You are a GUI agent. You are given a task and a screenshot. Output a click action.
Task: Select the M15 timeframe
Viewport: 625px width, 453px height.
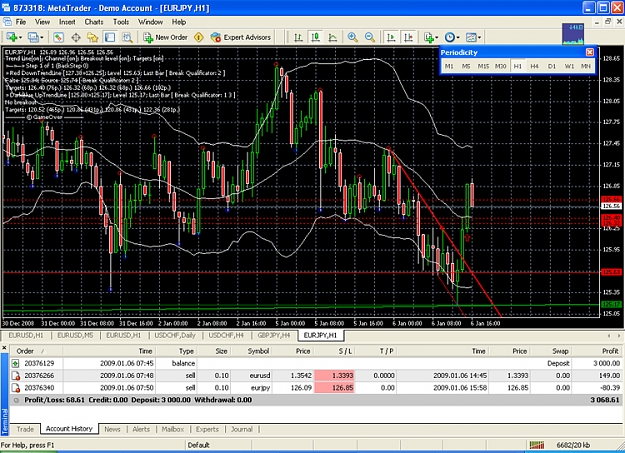click(483, 66)
